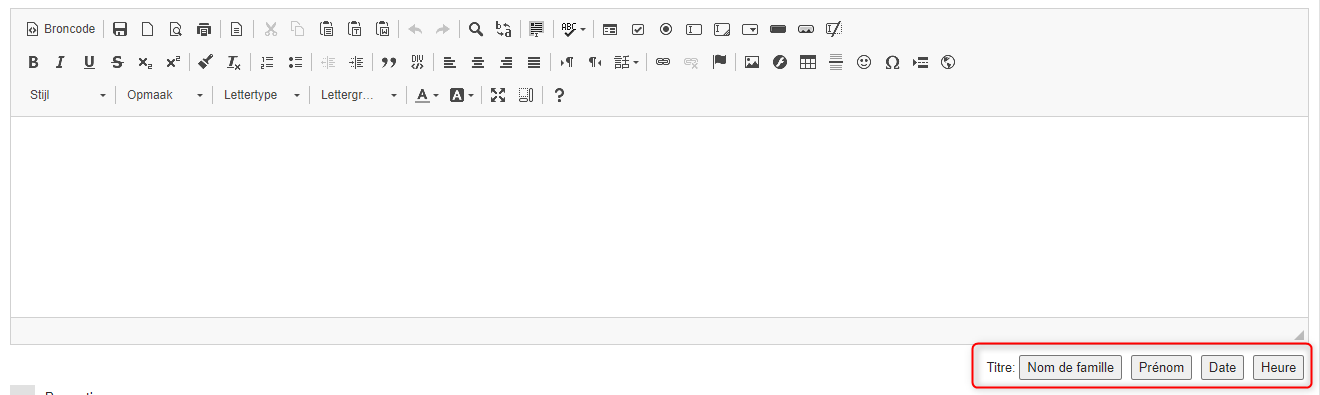
Task: Toggle italic formatting
Action: pos(60,62)
